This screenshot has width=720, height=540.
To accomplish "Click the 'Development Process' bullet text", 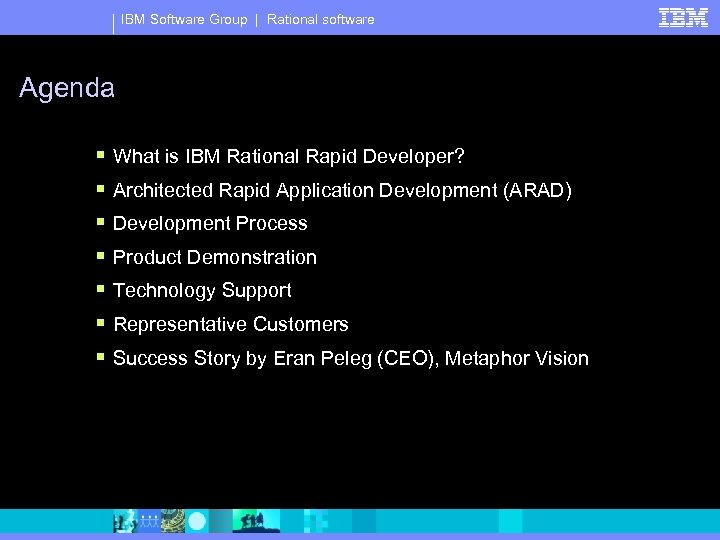I will [210, 224].
